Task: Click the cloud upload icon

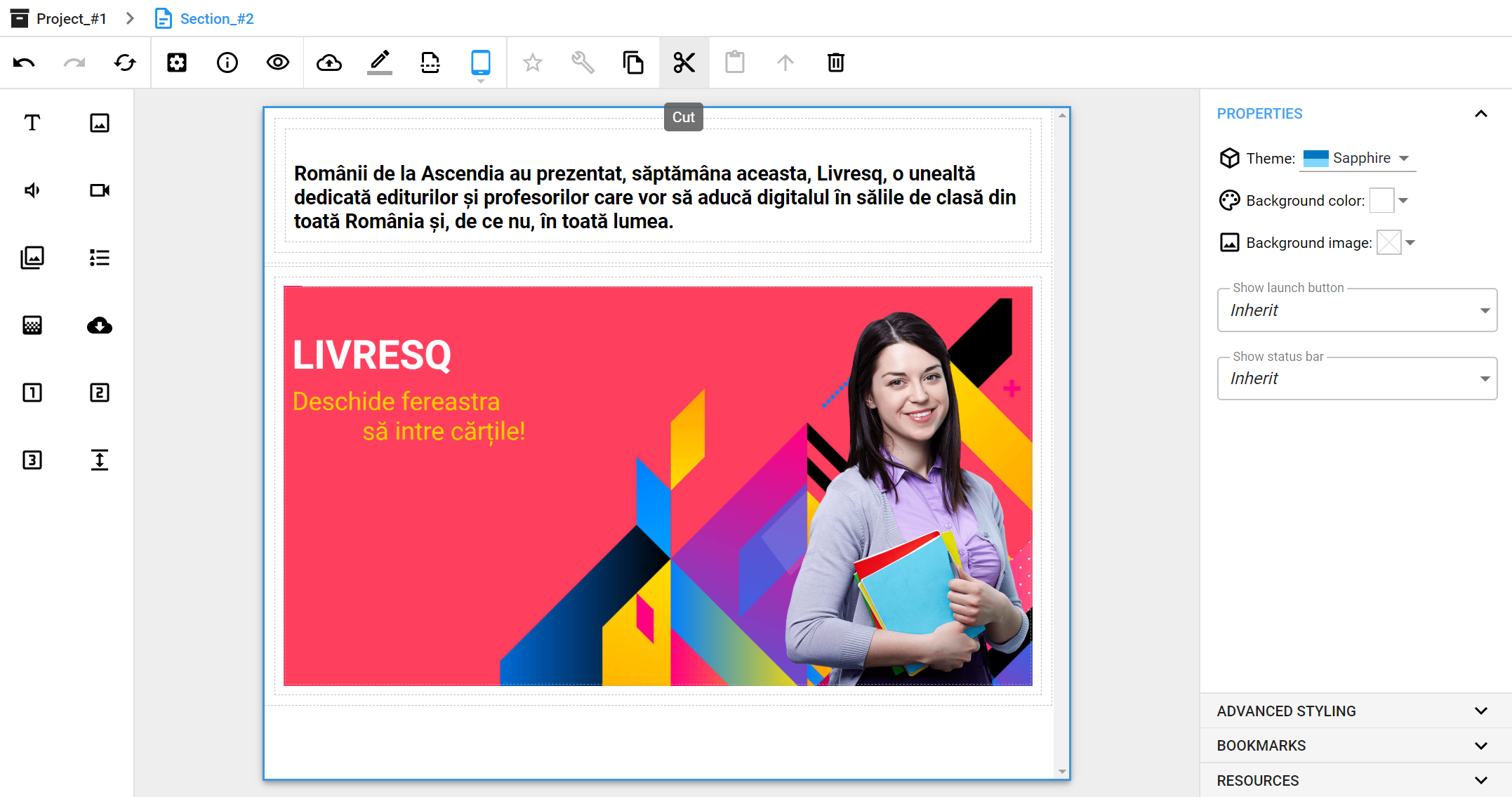Action: 329,62
